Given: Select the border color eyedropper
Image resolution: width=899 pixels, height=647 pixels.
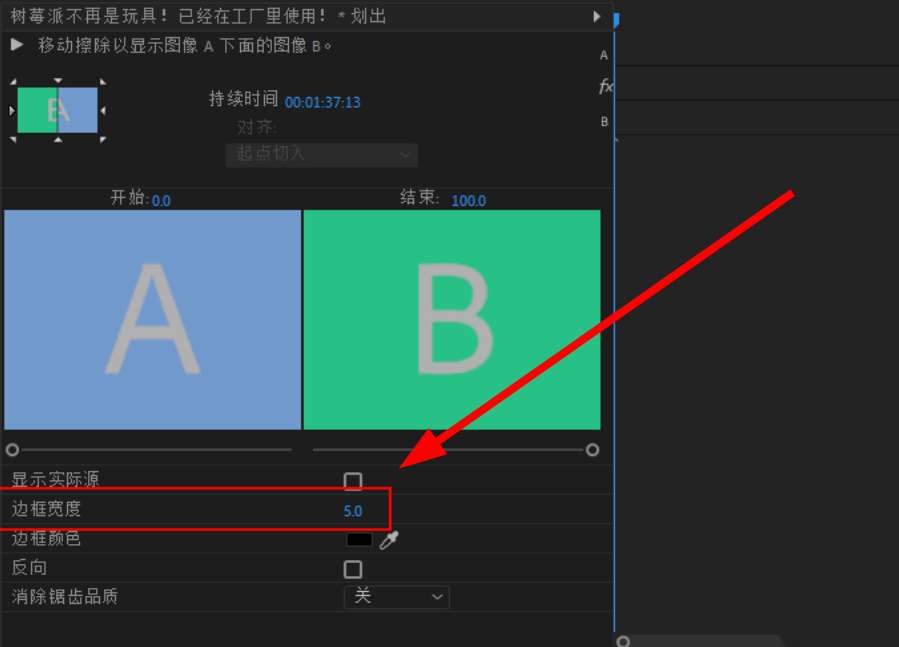Looking at the screenshot, I should coord(389,539).
